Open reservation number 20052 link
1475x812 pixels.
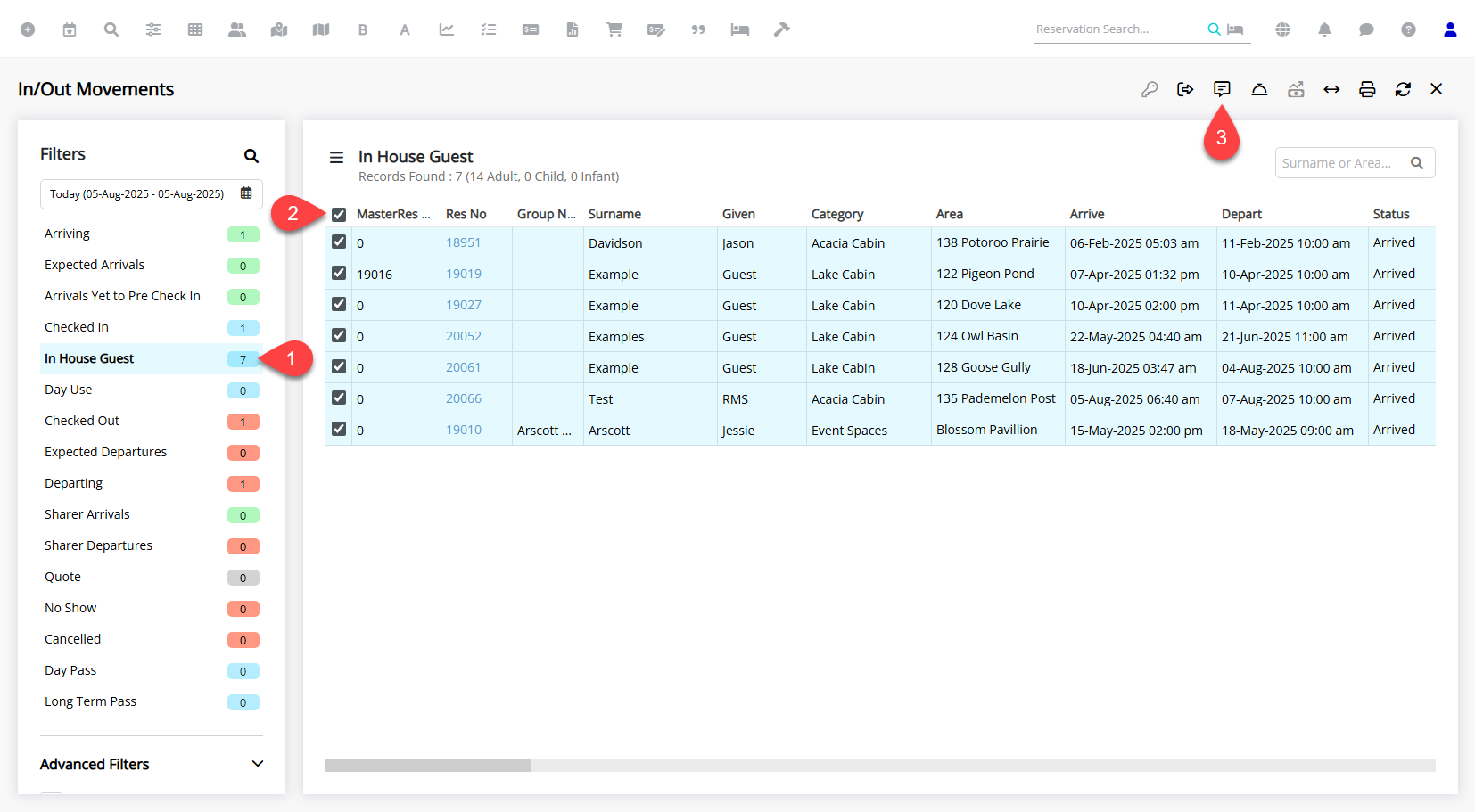tap(464, 336)
